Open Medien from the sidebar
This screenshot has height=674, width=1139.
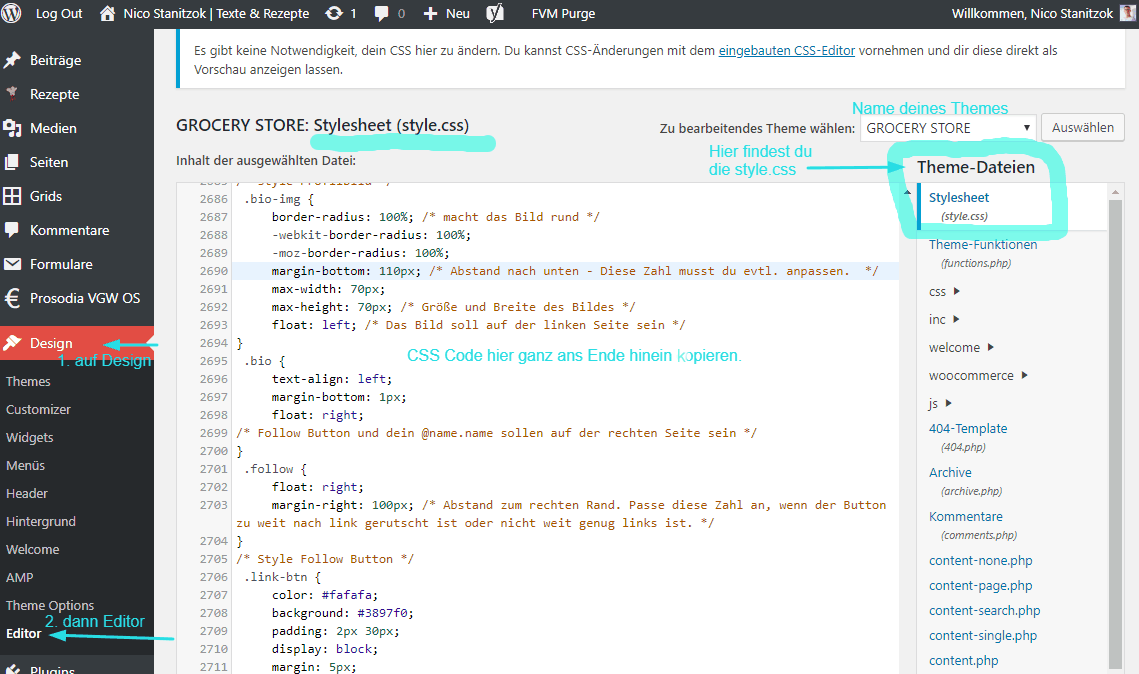[53, 128]
